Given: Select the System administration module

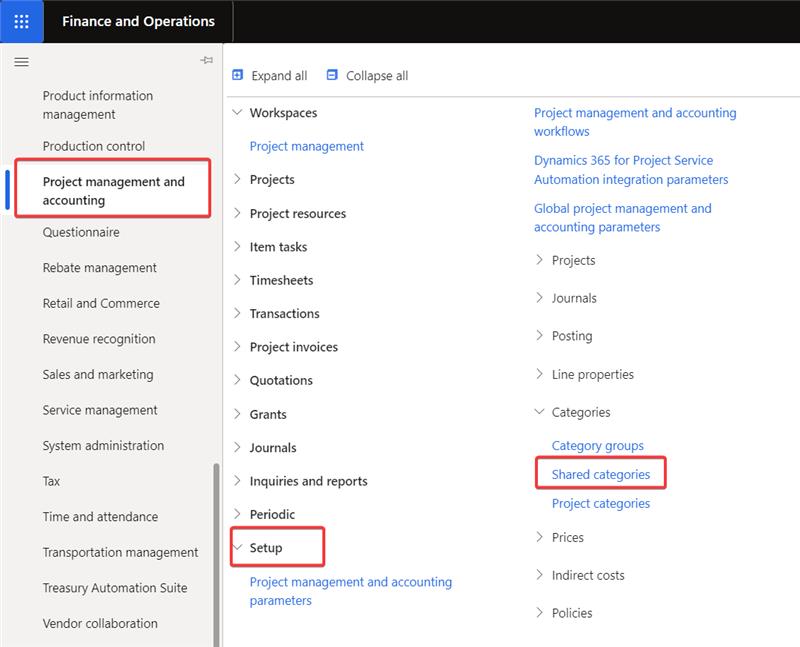Looking at the screenshot, I should (x=103, y=445).
